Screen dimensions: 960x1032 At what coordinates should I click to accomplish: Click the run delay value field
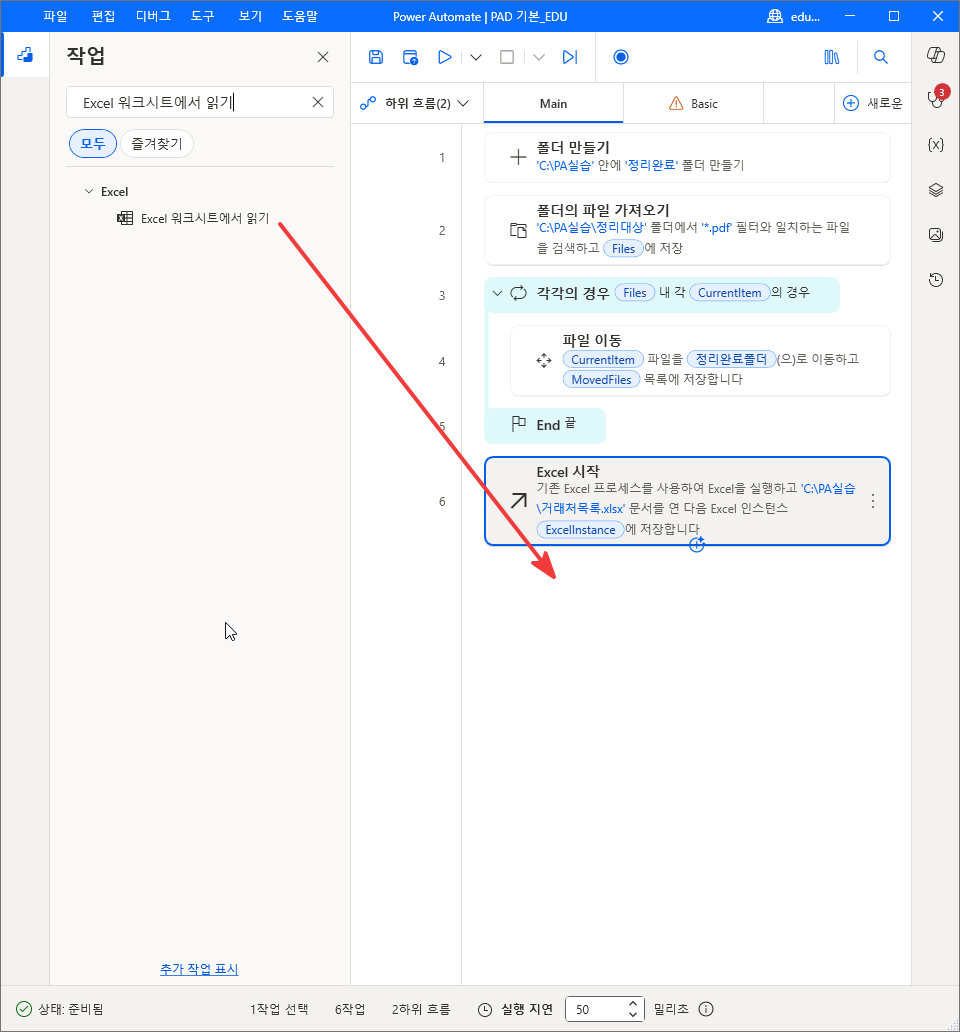597,1009
